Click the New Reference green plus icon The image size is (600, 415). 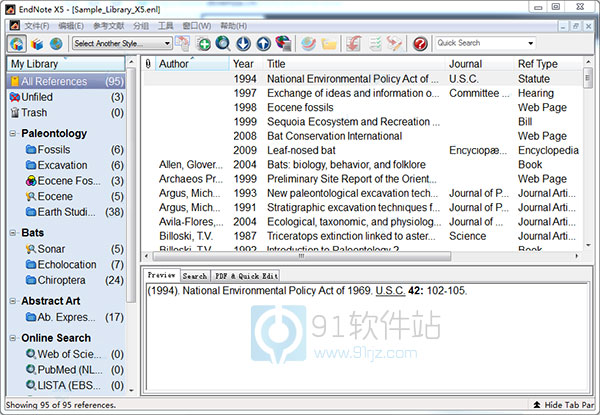coord(204,43)
